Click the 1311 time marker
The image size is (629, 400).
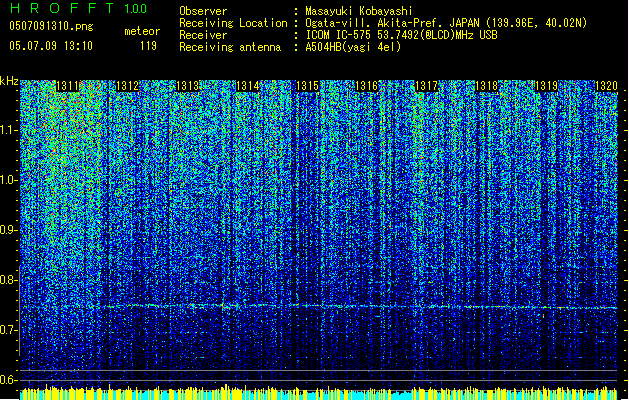click(68, 86)
